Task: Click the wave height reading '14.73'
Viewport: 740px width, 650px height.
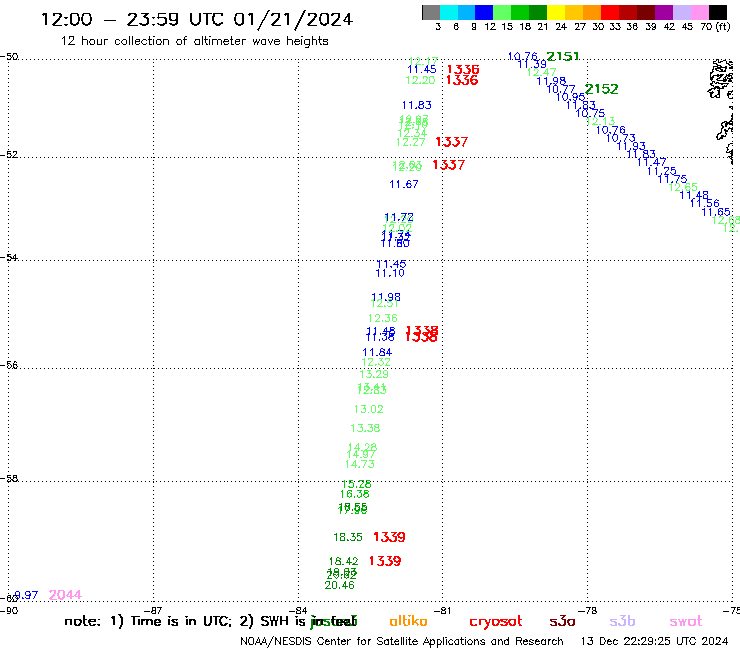Action: 360,464
